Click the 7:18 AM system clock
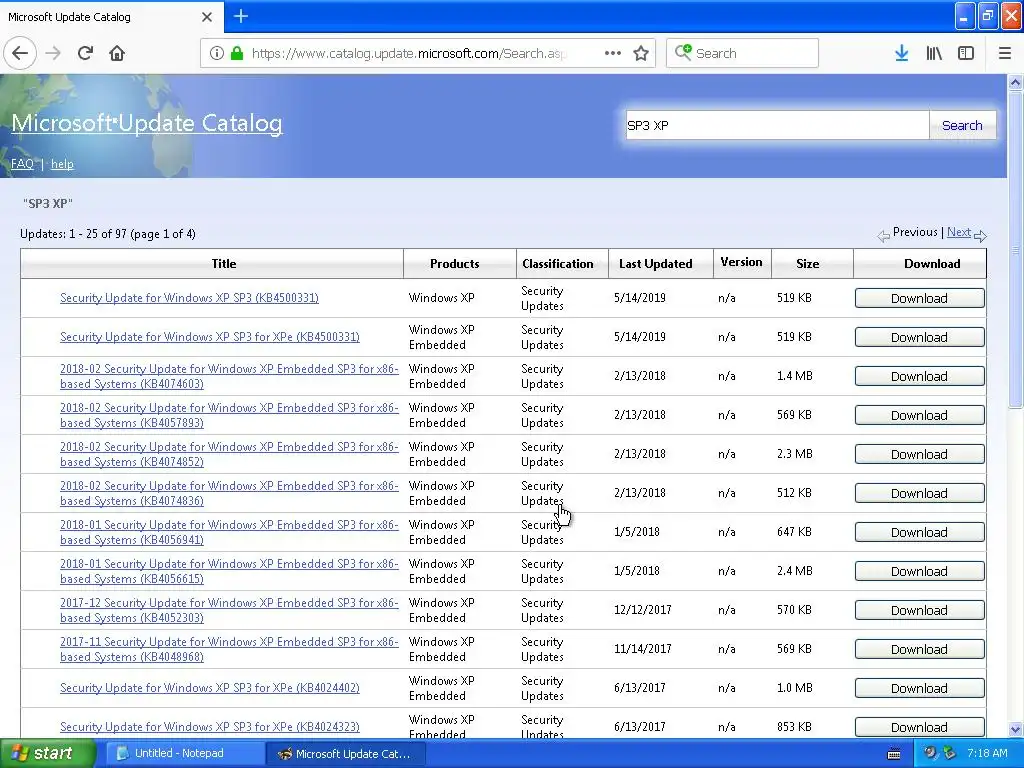 click(987, 753)
